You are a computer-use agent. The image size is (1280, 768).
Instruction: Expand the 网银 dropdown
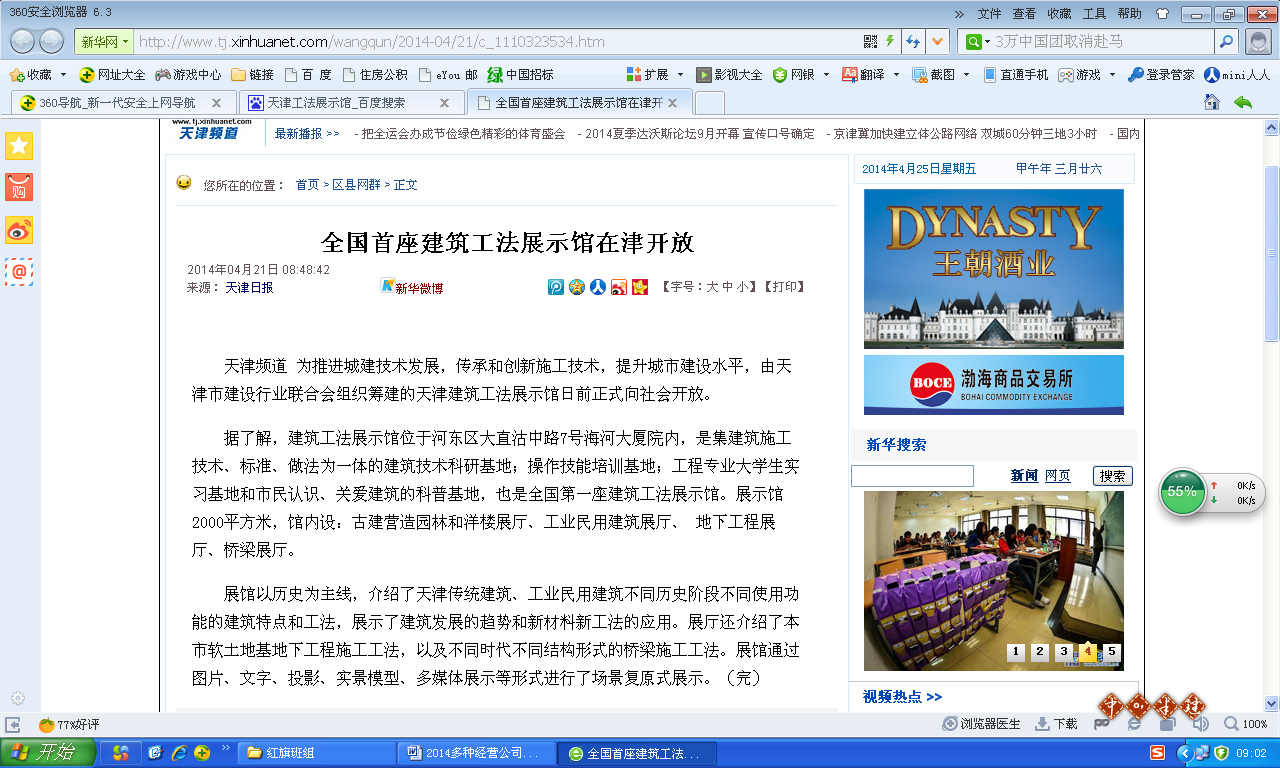coord(825,74)
